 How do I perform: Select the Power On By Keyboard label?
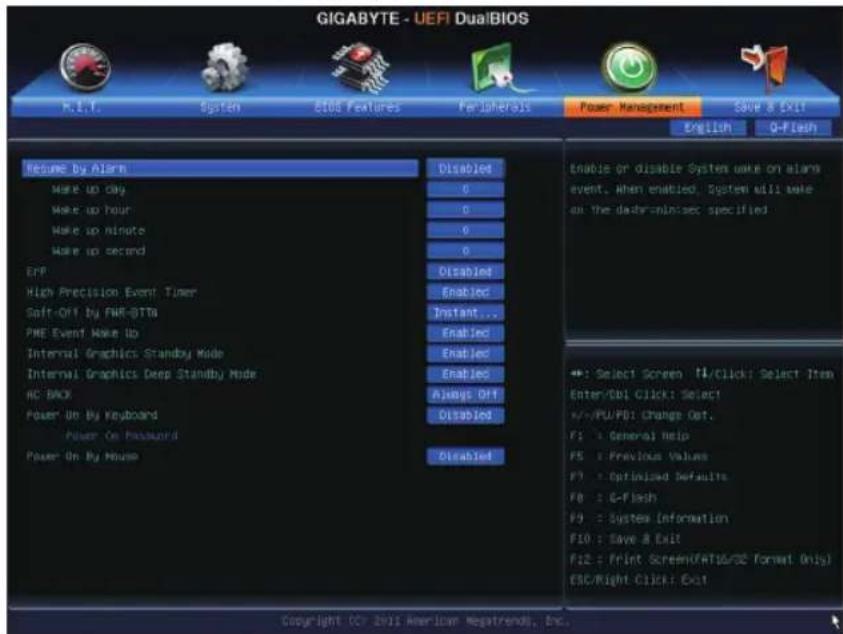[x=92, y=415]
